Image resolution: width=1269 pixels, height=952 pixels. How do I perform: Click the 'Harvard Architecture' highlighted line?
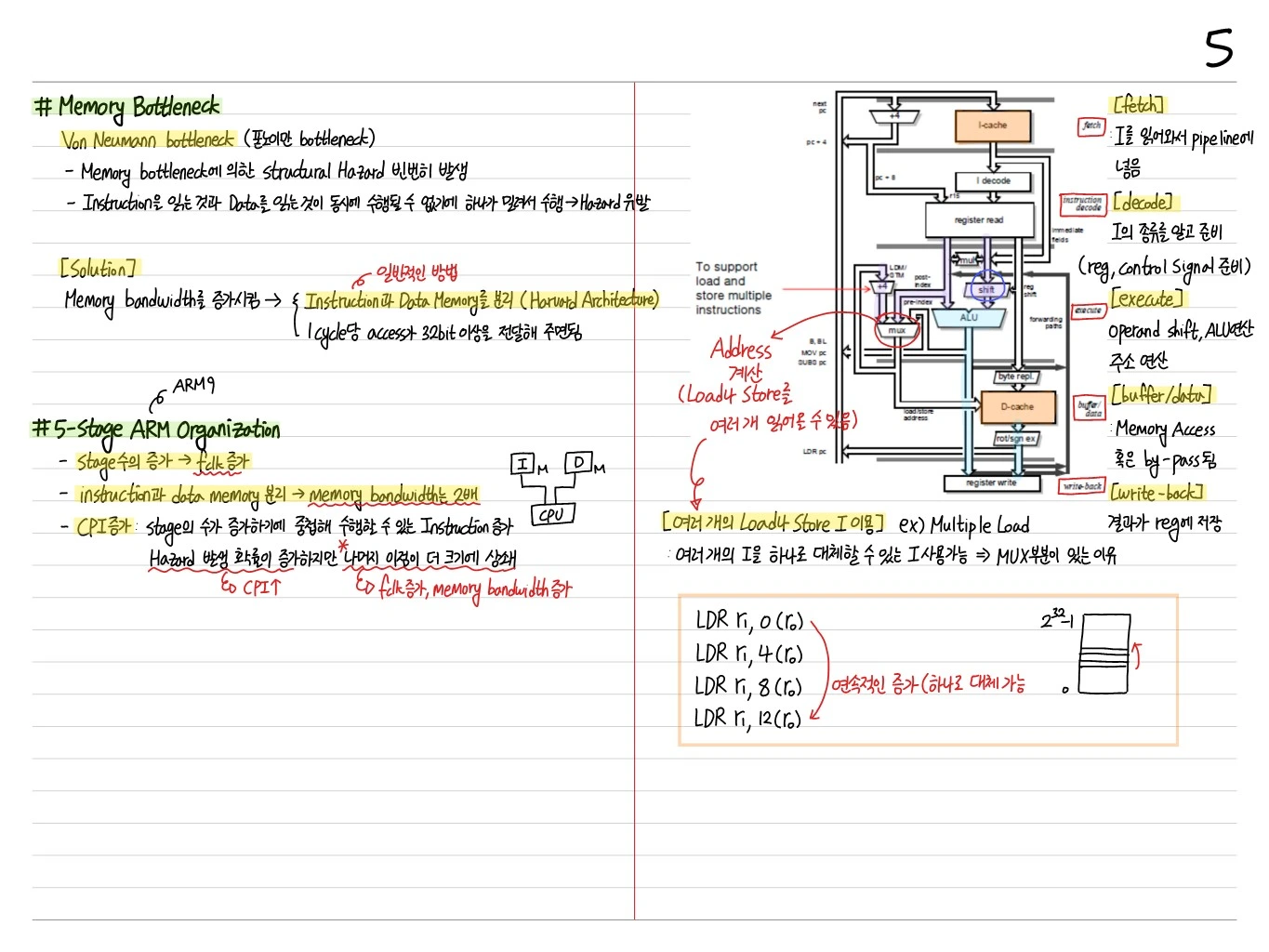[x=482, y=300]
